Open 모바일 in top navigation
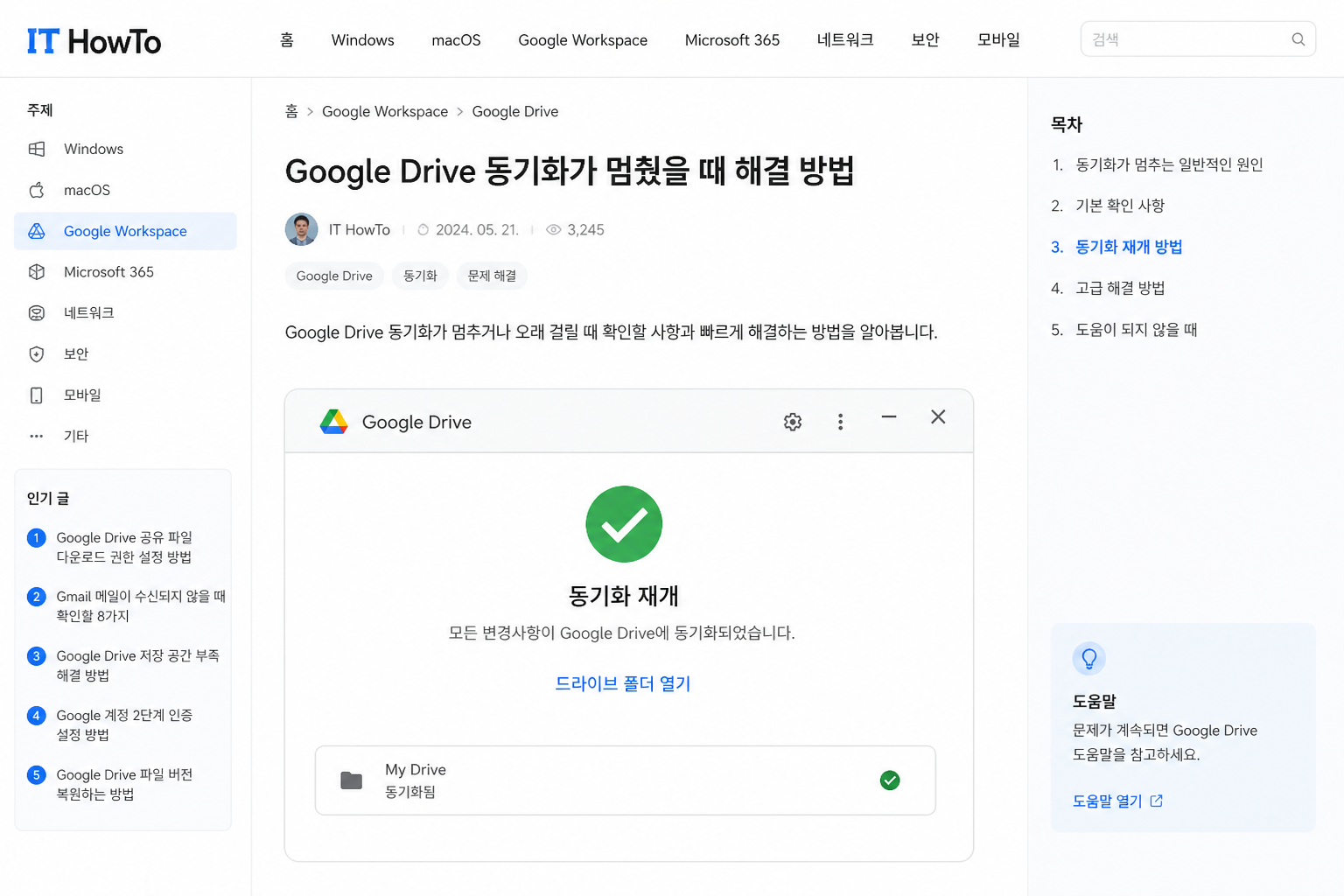This screenshot has width=1344, height=896. coord(998,40)
